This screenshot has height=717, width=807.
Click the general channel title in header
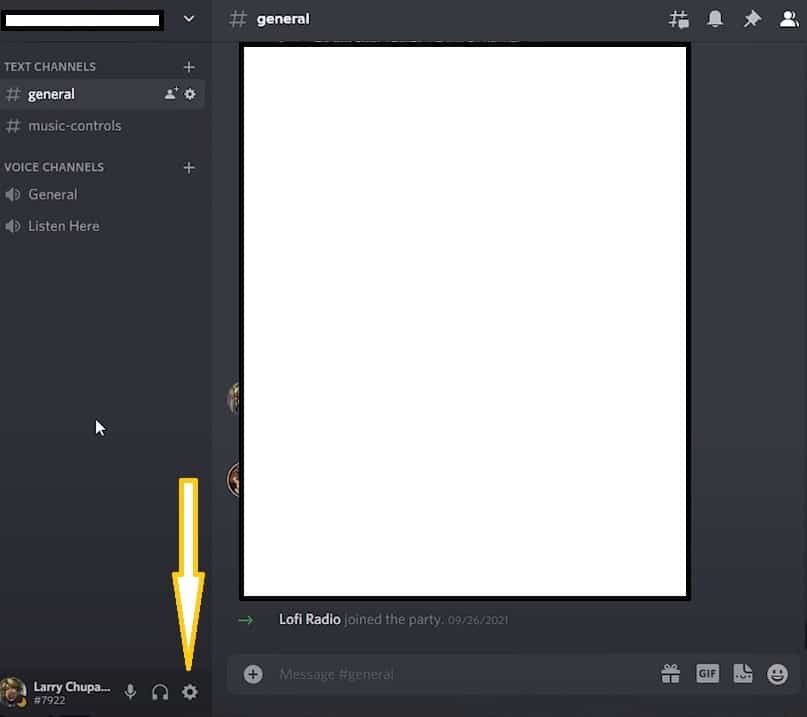[283, 19]
